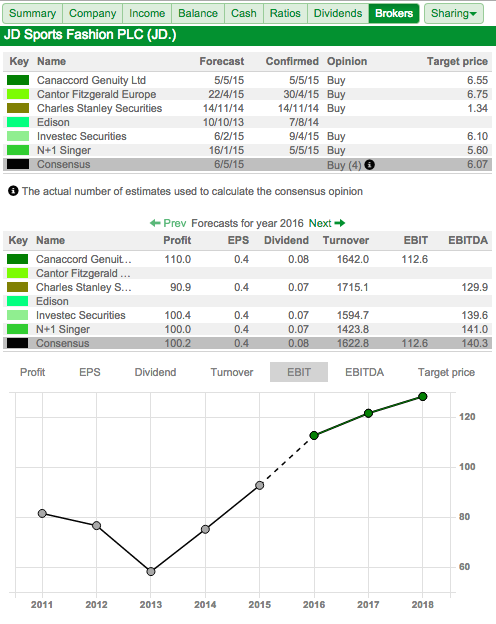Viewport: 496px width, 624px height.
Task: Open the Ratios tab
Action: 285,13
